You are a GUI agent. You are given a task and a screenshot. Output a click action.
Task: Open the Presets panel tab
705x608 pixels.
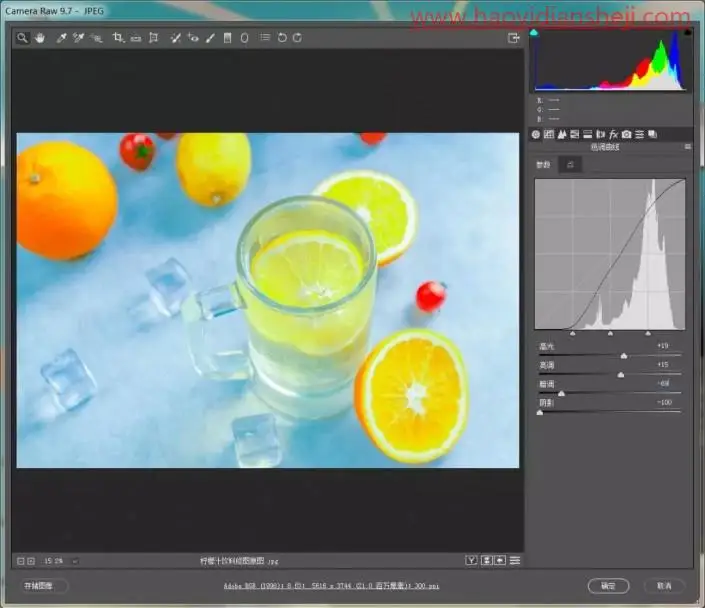point(639,134)
